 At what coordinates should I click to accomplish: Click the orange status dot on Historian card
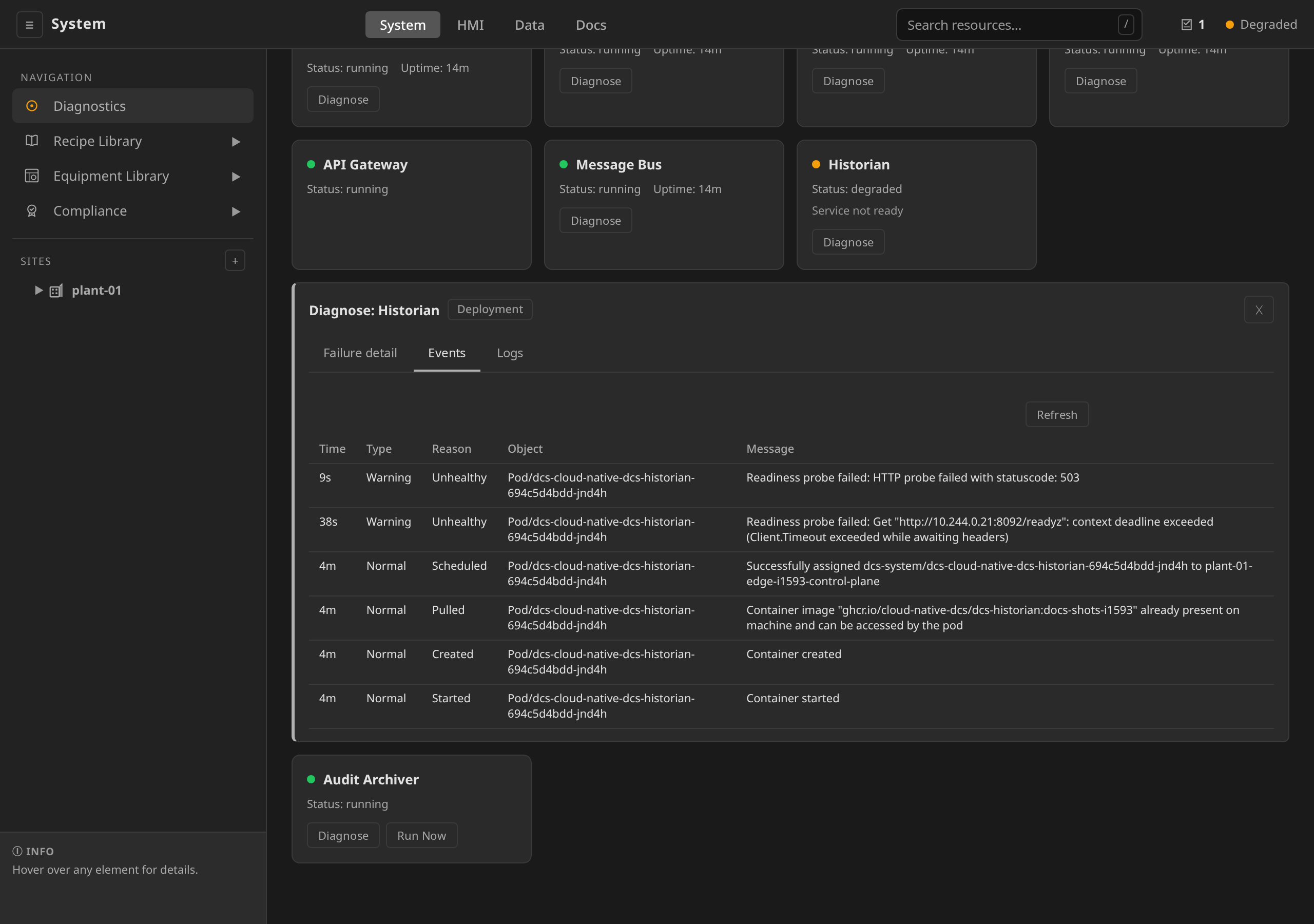point(816,164)
